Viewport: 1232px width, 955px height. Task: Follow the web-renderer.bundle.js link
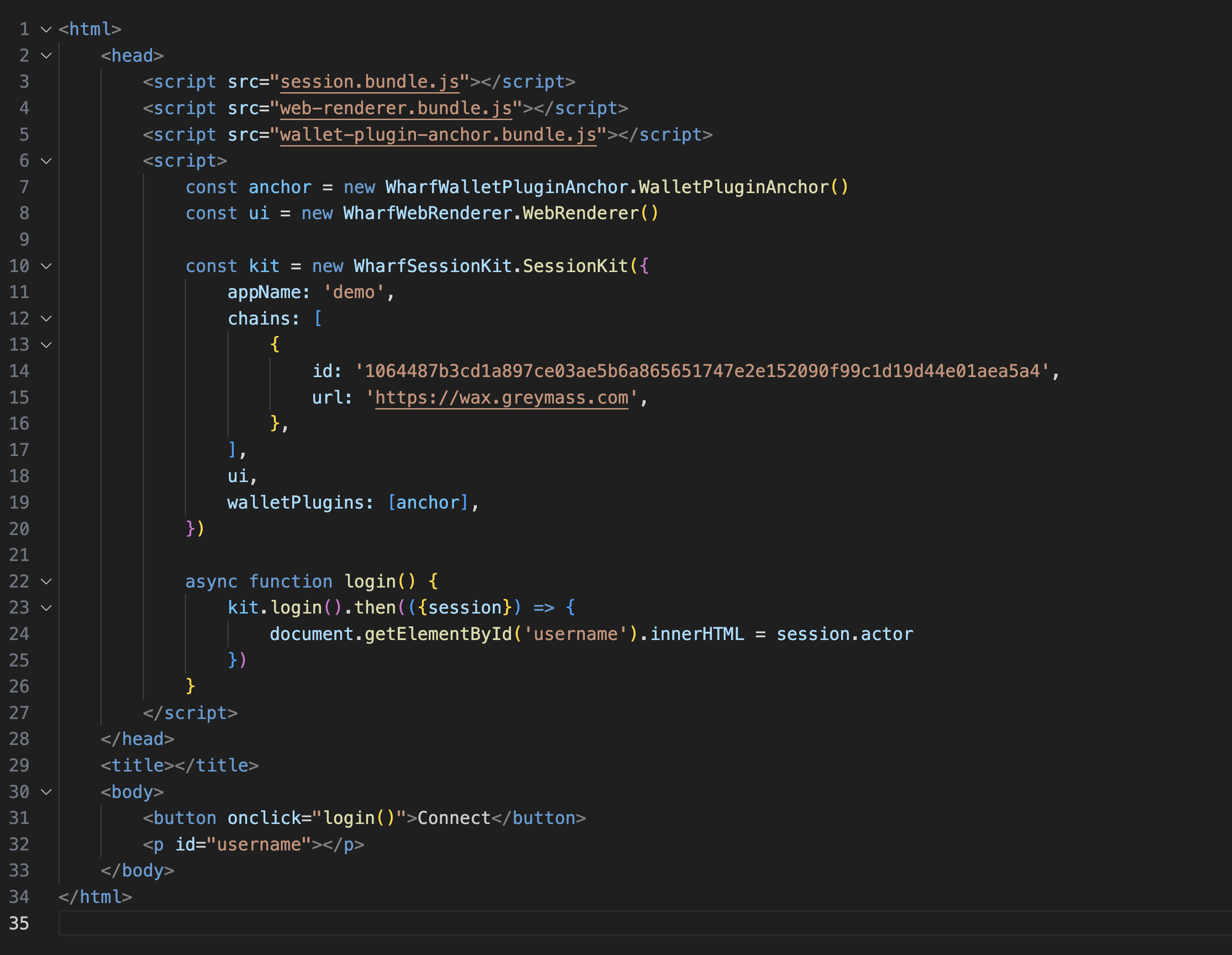click(x=395, y=108)
